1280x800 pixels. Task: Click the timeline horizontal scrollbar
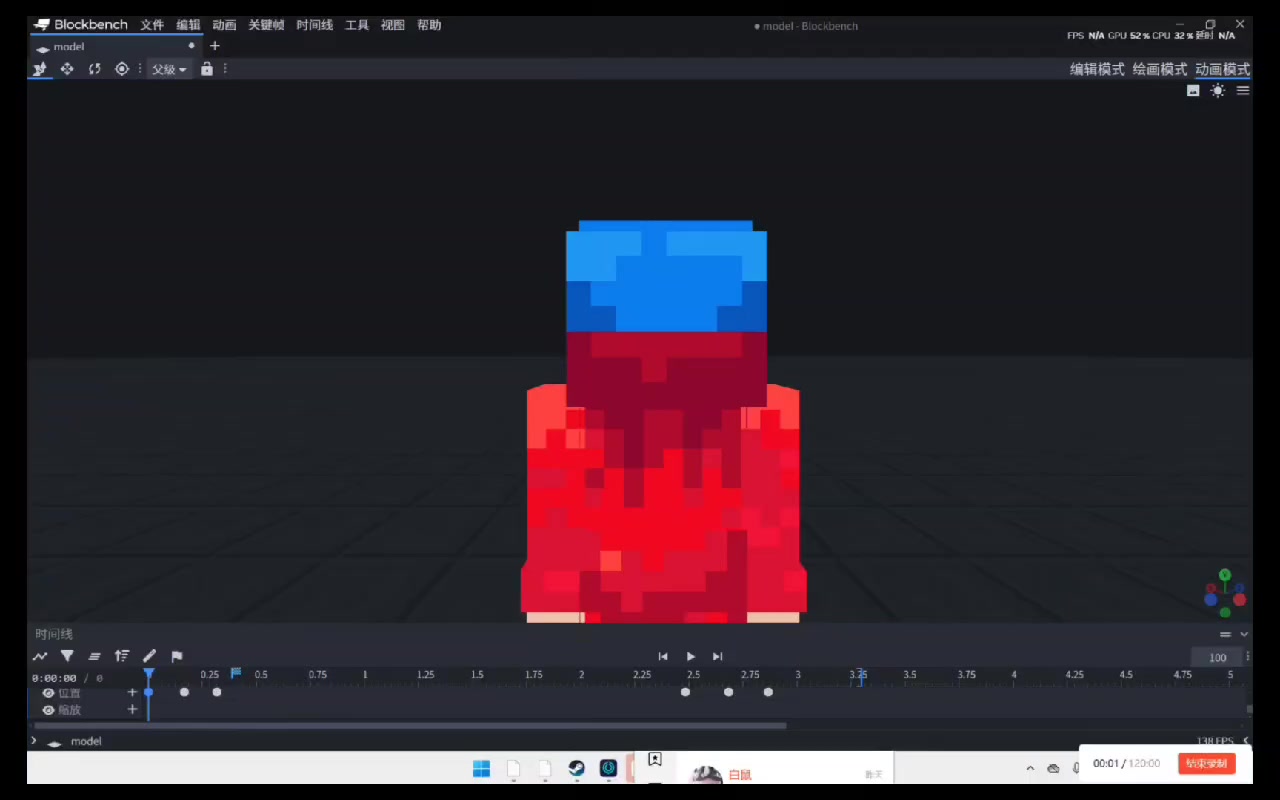(x=410, y=726)
